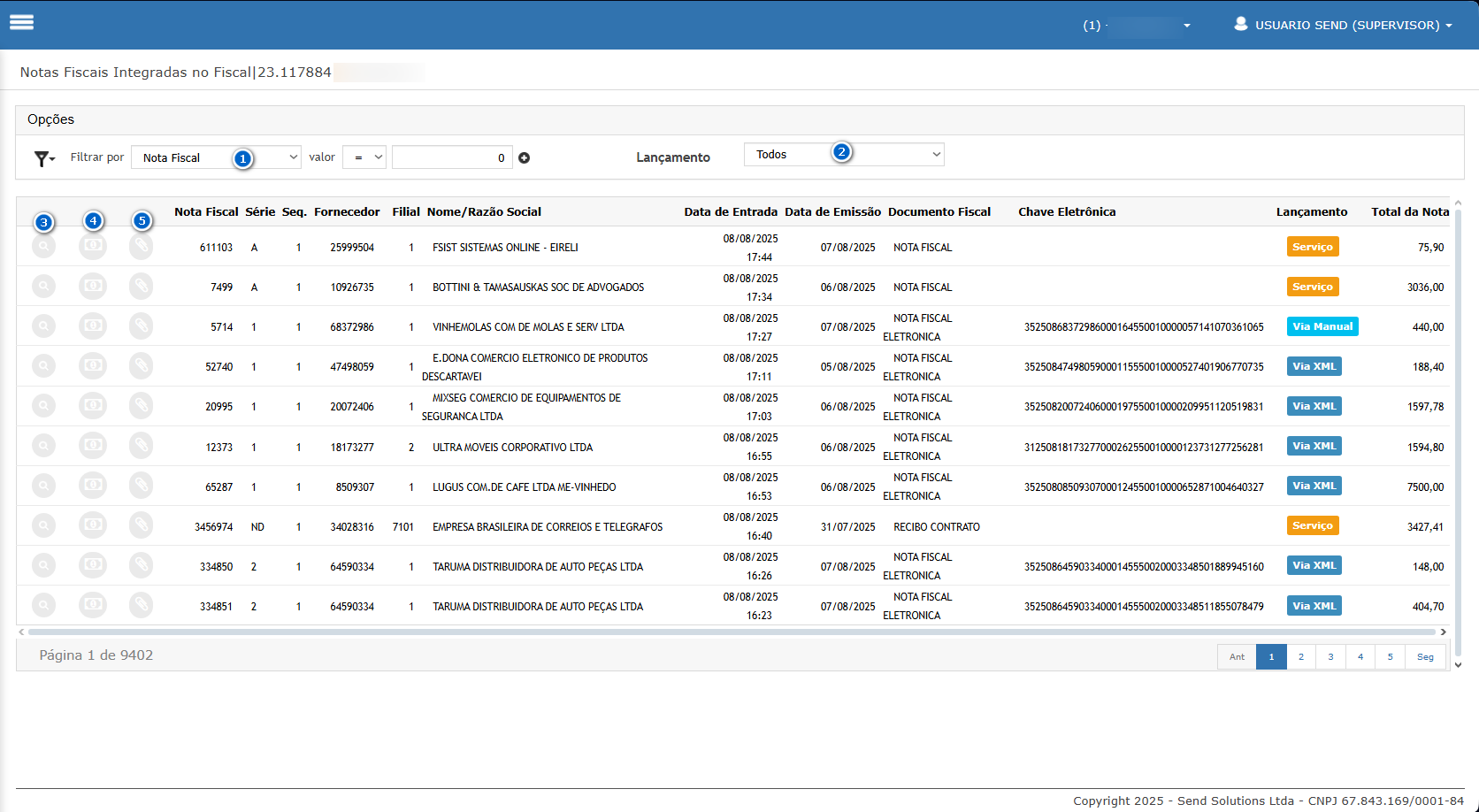Click the vertical scrollbar down arrow
Viewport: 1479px width, 812px height.
coord(1458,664)
